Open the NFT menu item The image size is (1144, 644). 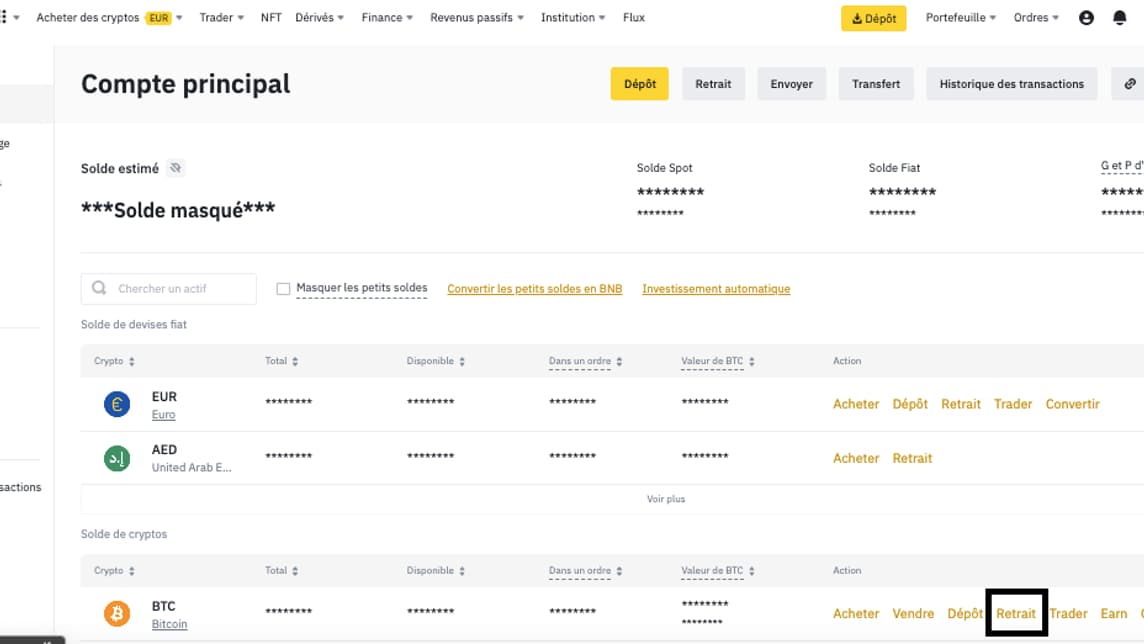(x=271, y=18)
